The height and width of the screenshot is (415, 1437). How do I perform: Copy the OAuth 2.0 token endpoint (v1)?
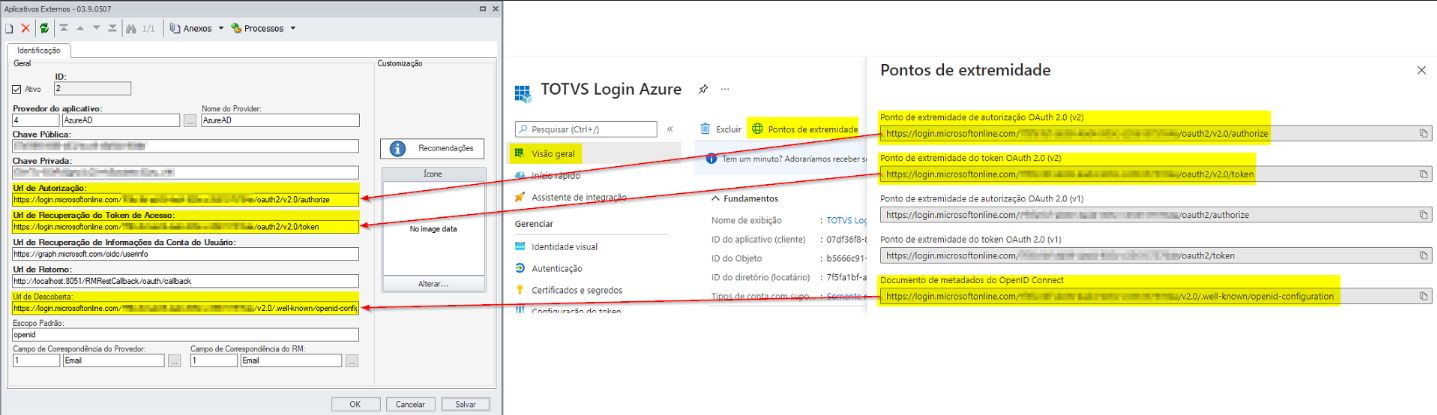pyautogui.click(x=1423, y=256)
